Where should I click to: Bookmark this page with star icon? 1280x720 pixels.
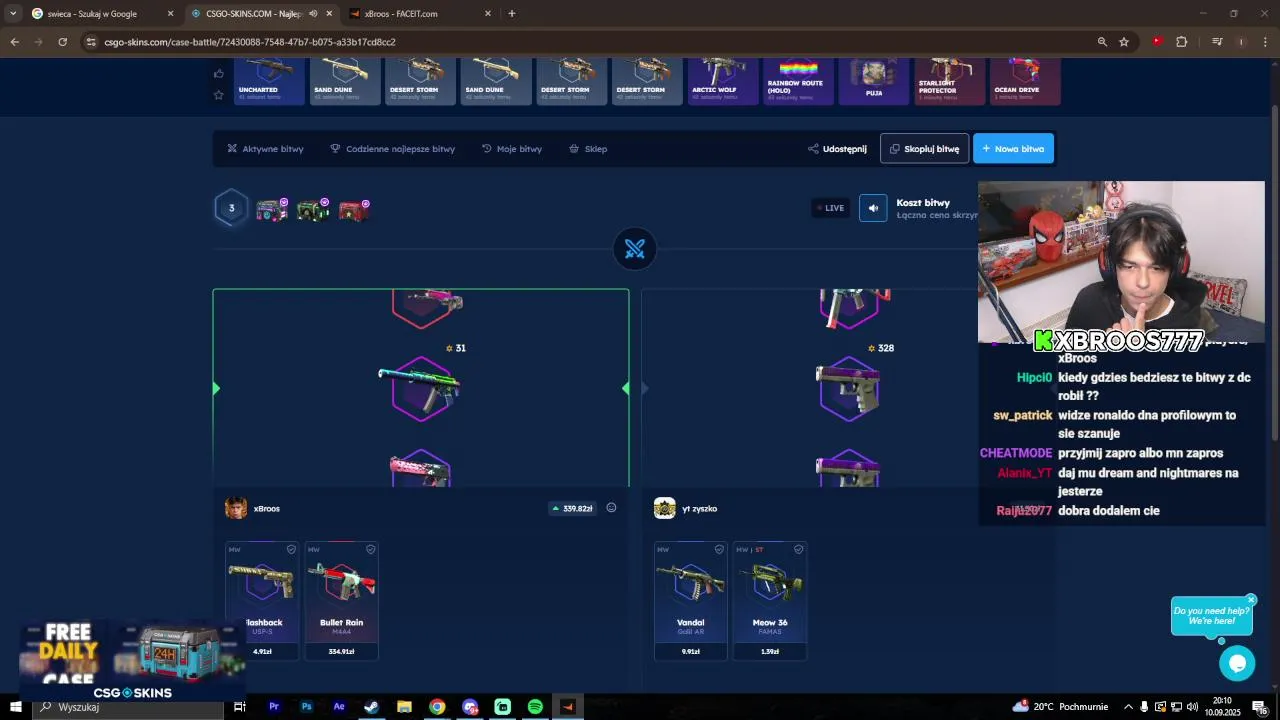pyautogui.click(x=1124, y=42)
